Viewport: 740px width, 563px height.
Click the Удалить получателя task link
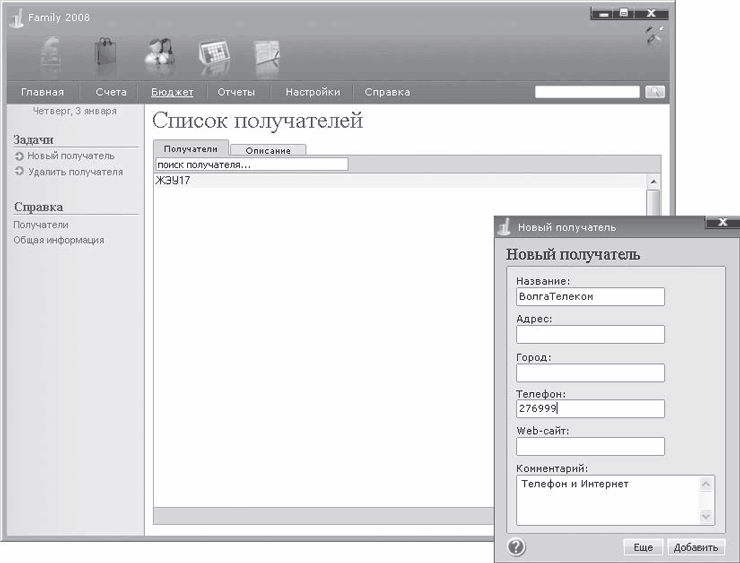pos(75,172)
